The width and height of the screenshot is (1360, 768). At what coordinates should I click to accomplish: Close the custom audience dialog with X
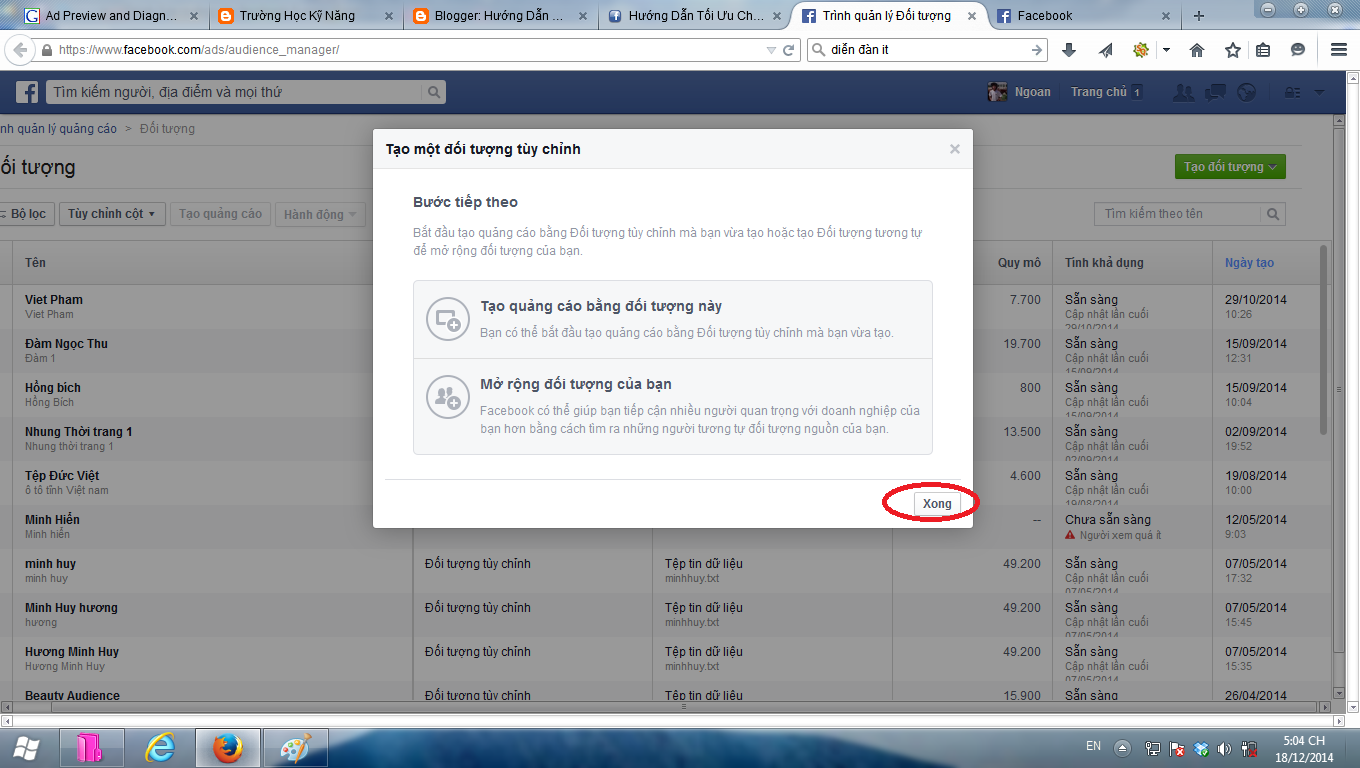pyautogui.click(x=955, y=149)
